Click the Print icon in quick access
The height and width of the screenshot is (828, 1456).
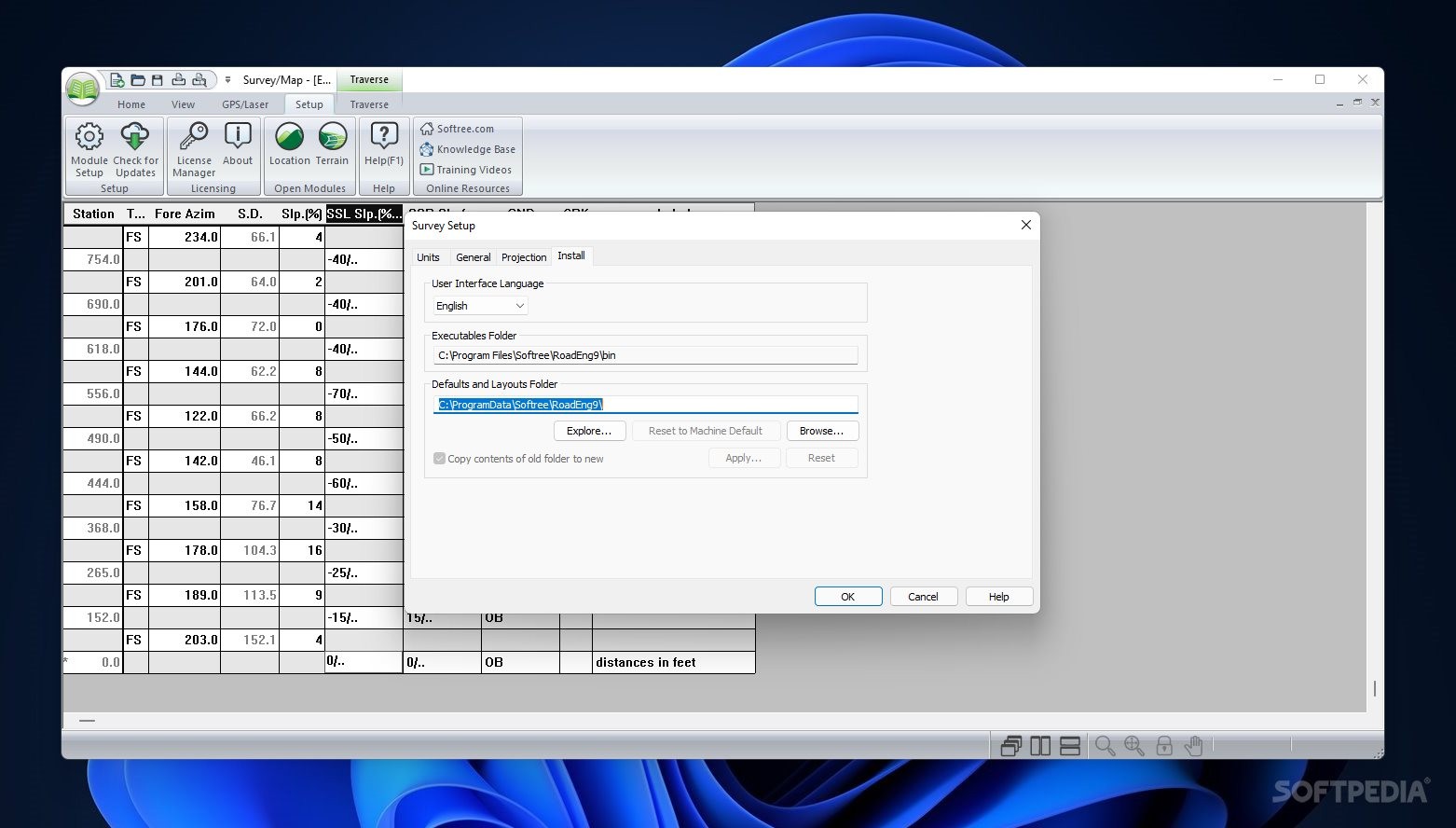178,80
